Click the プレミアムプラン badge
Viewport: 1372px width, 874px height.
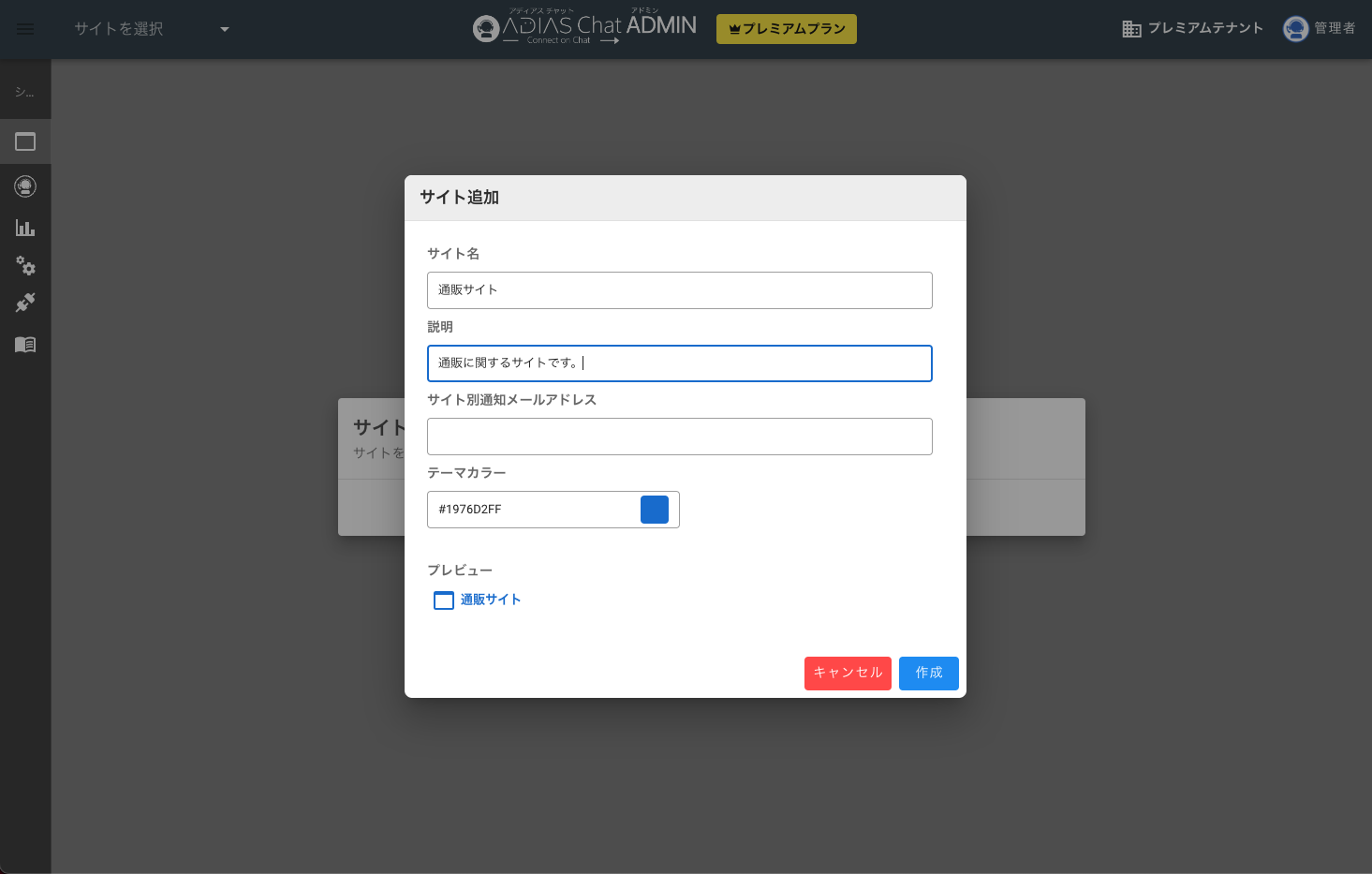786,29
